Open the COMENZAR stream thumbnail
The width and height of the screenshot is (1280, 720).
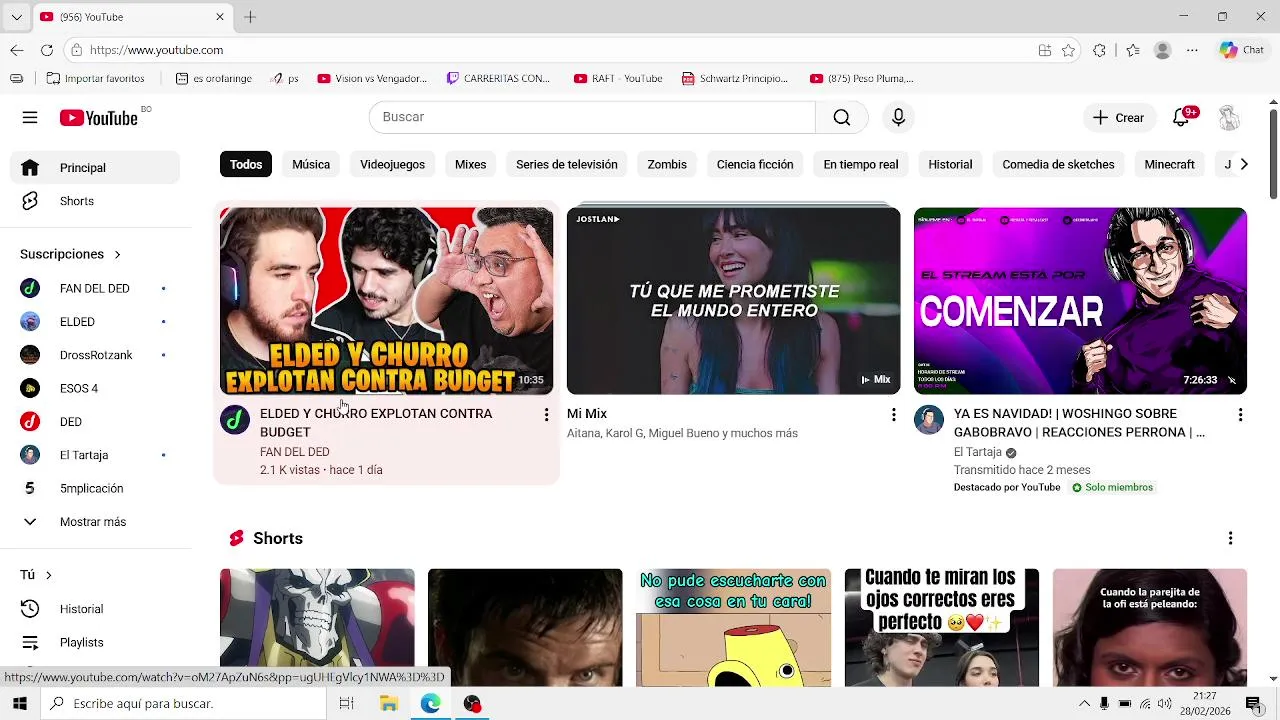click(1080, 301)
